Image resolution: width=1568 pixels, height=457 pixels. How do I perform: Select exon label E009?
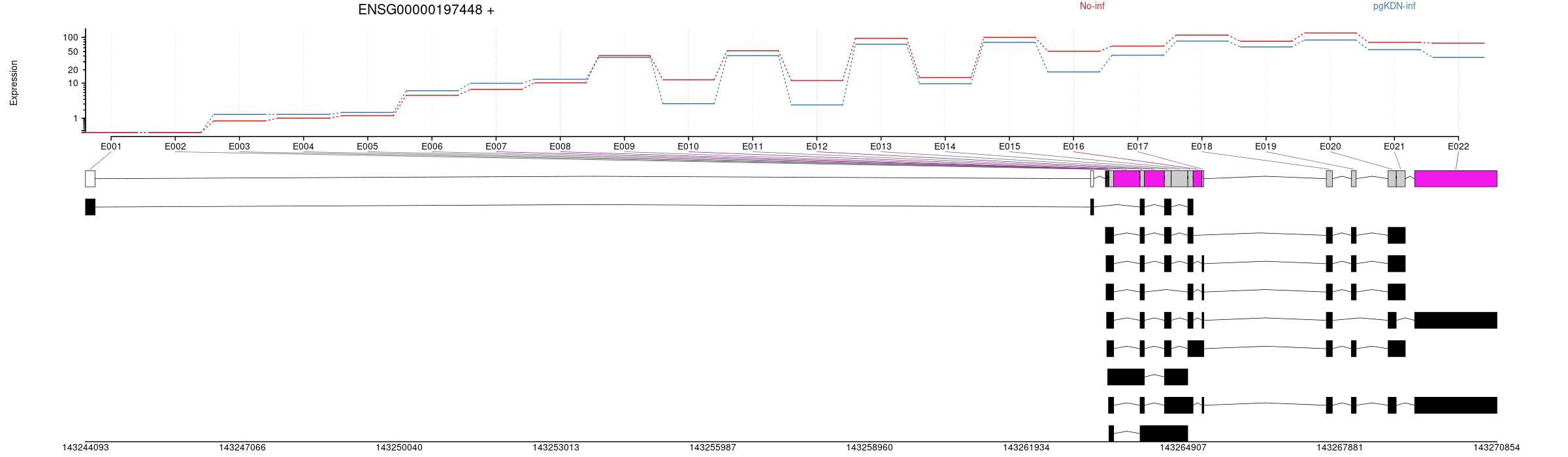(x=624, y=146)
